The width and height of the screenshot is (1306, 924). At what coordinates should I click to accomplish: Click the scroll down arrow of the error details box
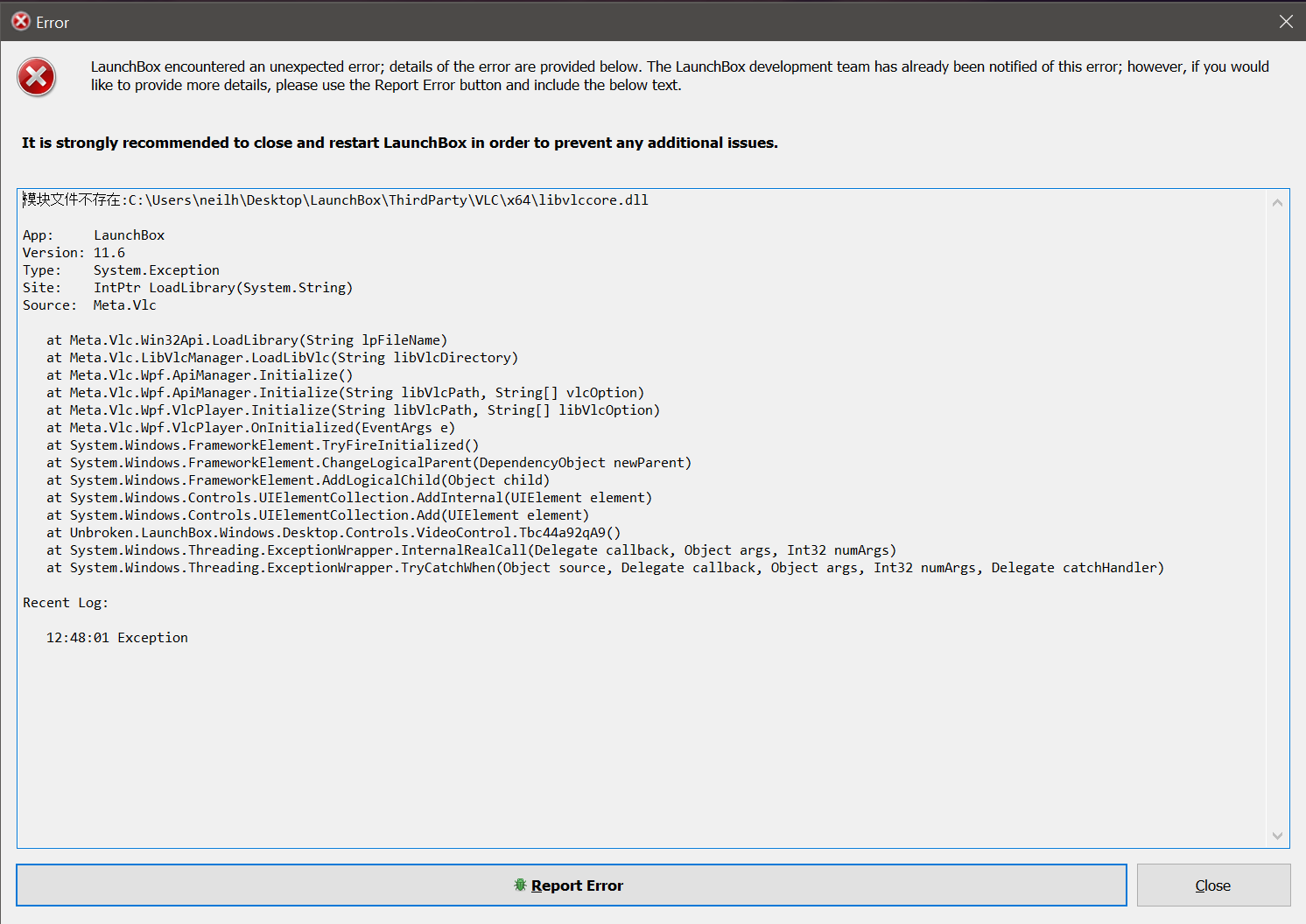click(1277, 836)
